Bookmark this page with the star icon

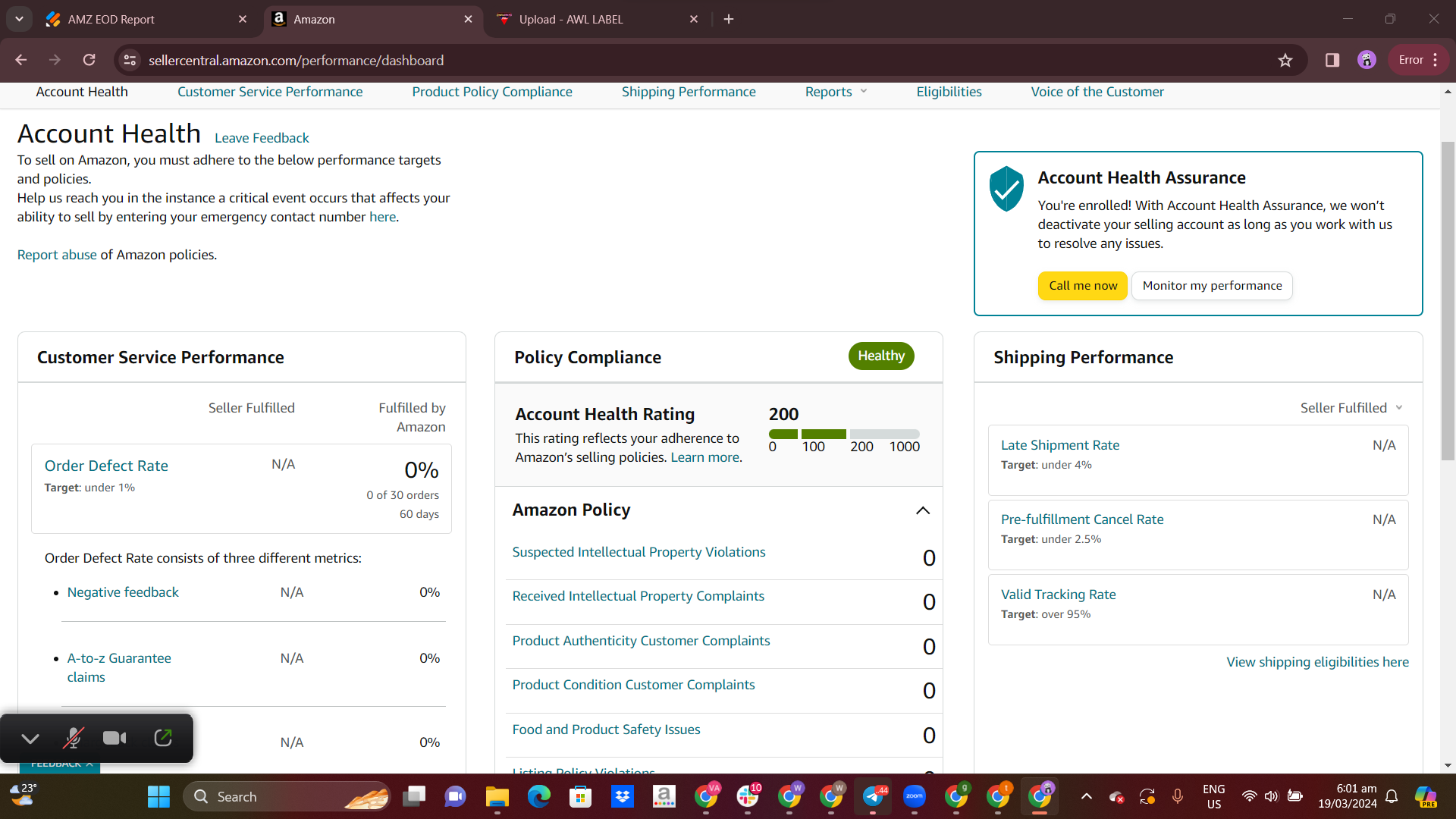tap(1285, 60)
